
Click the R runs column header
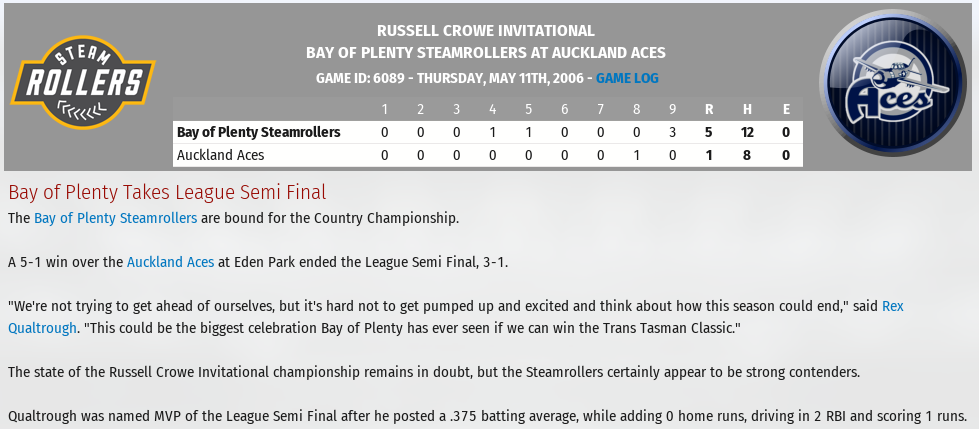click(x=709, y=110)
